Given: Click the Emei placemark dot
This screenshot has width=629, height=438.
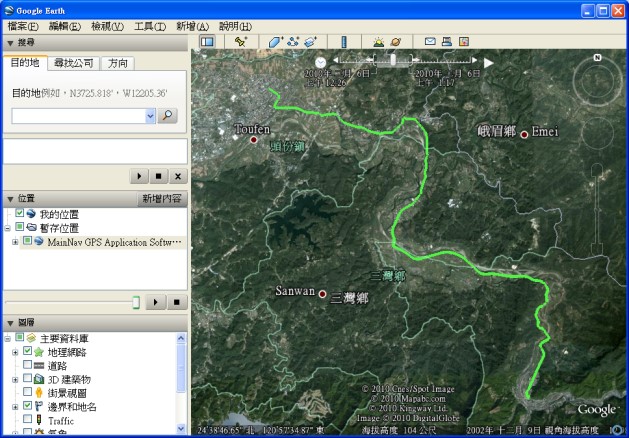Looking at the screenshot, I should click(524, 135).
